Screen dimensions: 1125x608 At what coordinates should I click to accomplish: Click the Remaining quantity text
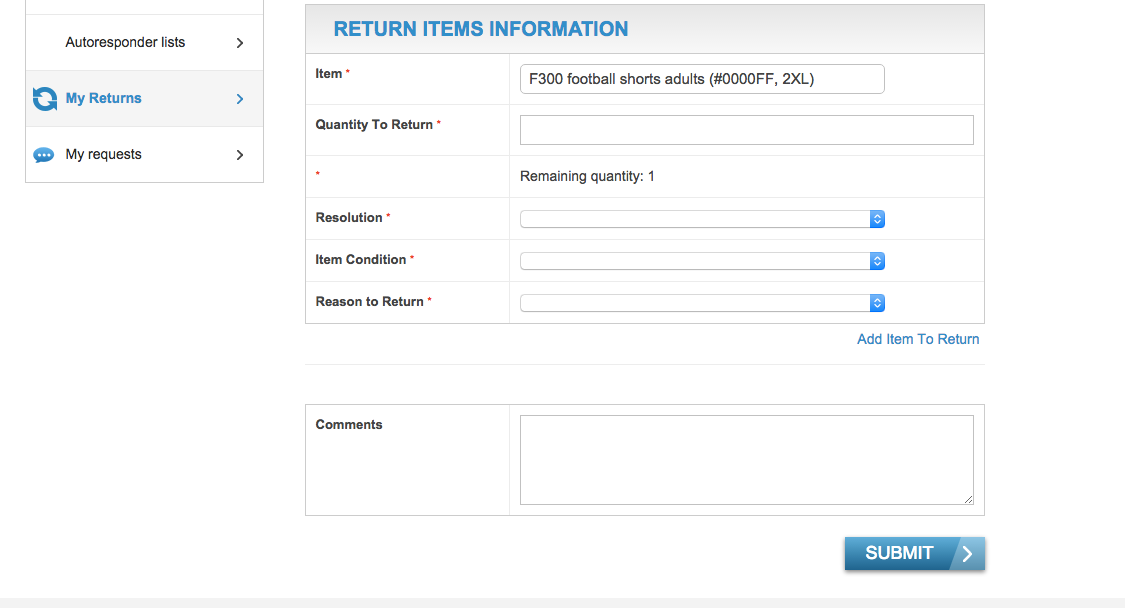(587, 177)
